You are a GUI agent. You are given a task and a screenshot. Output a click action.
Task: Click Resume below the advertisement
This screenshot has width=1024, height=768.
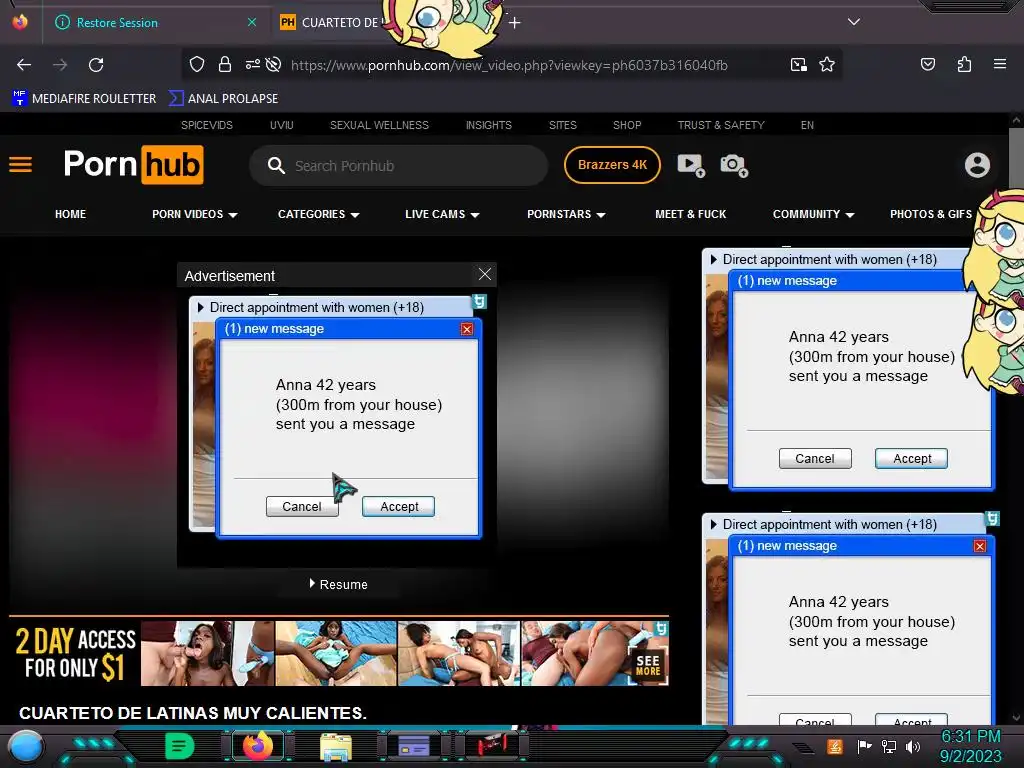338,584
